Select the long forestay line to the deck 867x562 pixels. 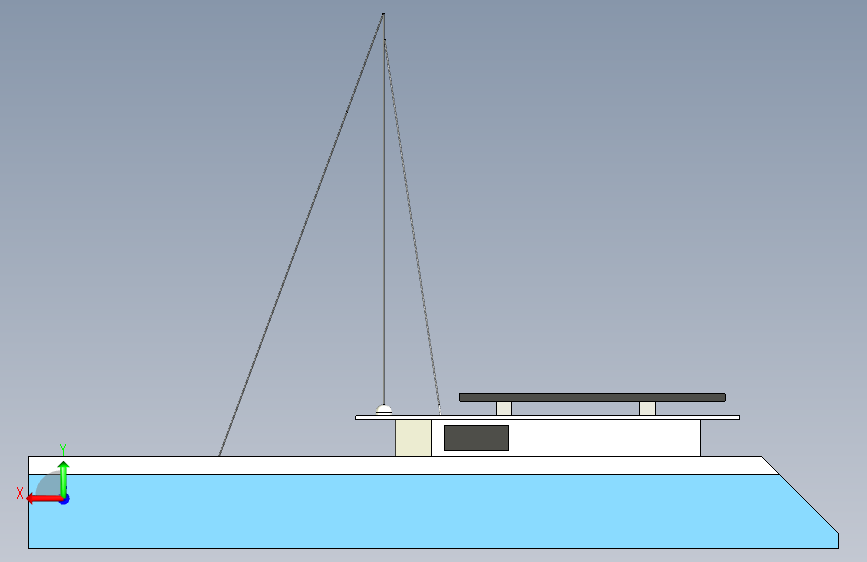(301, 235)
